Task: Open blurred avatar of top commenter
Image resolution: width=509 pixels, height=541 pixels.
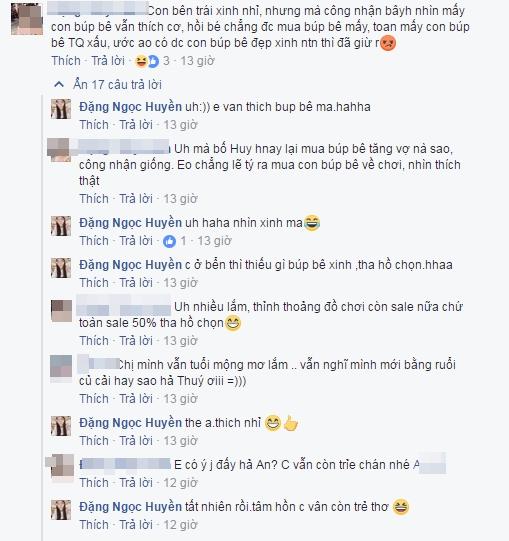Action: (x=27, y=19)
